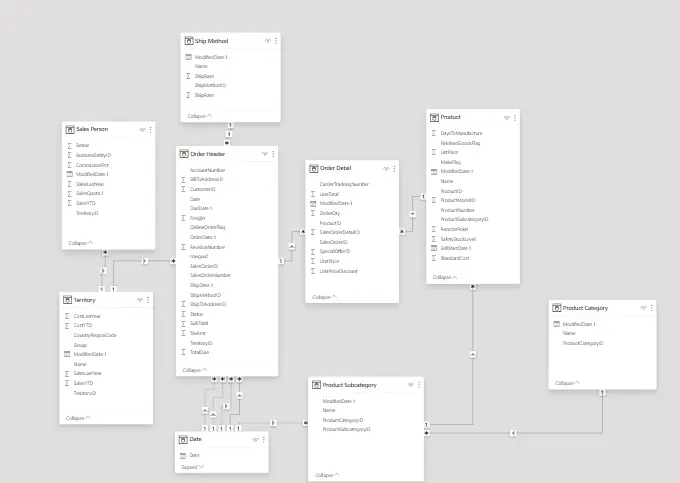The width and height of the screenshot is (680, 483).
Task: Open more options for Product table
Action: (x=515, y=117)
